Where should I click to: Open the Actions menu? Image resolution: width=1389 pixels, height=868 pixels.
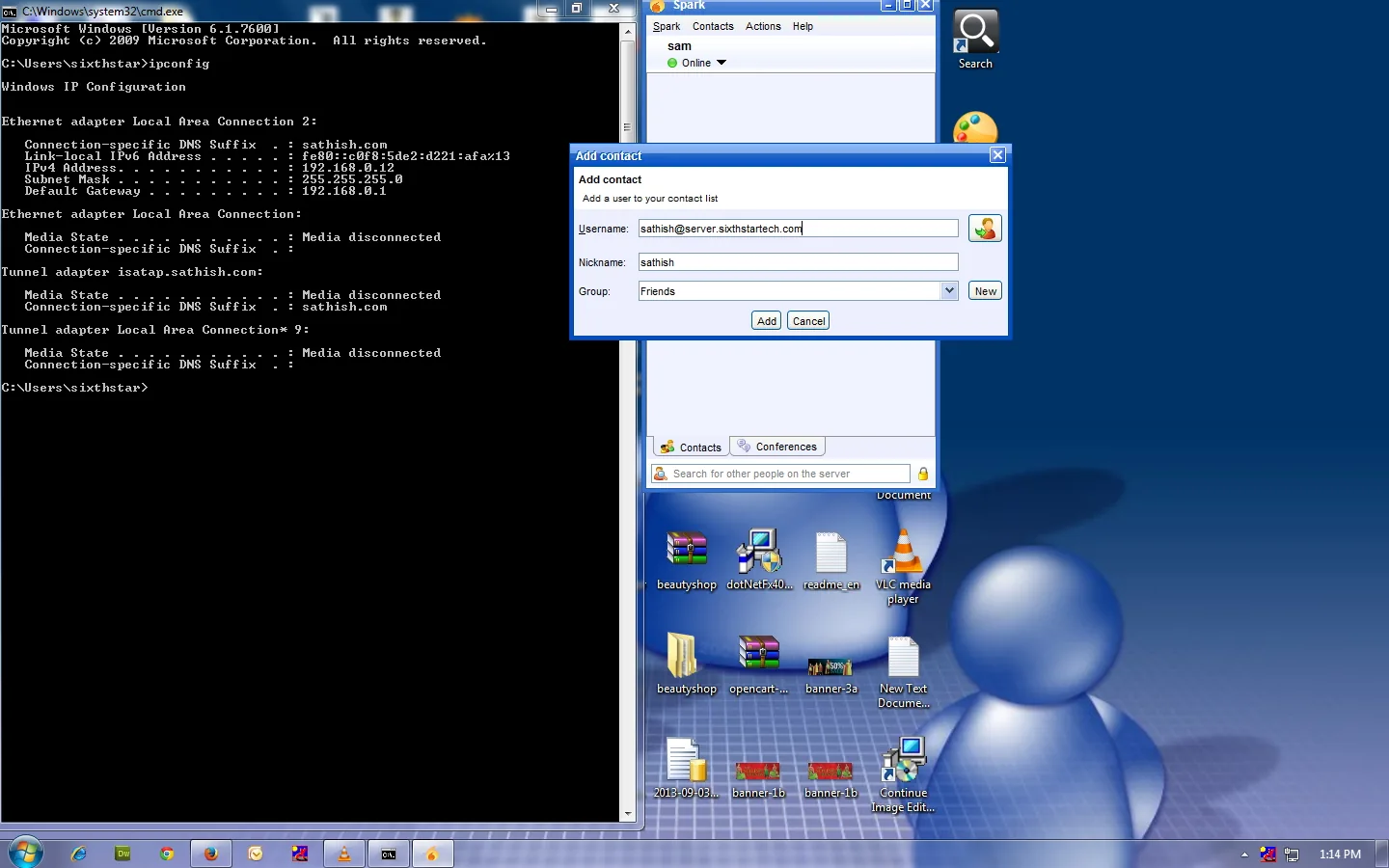click(x=763, y=27)
